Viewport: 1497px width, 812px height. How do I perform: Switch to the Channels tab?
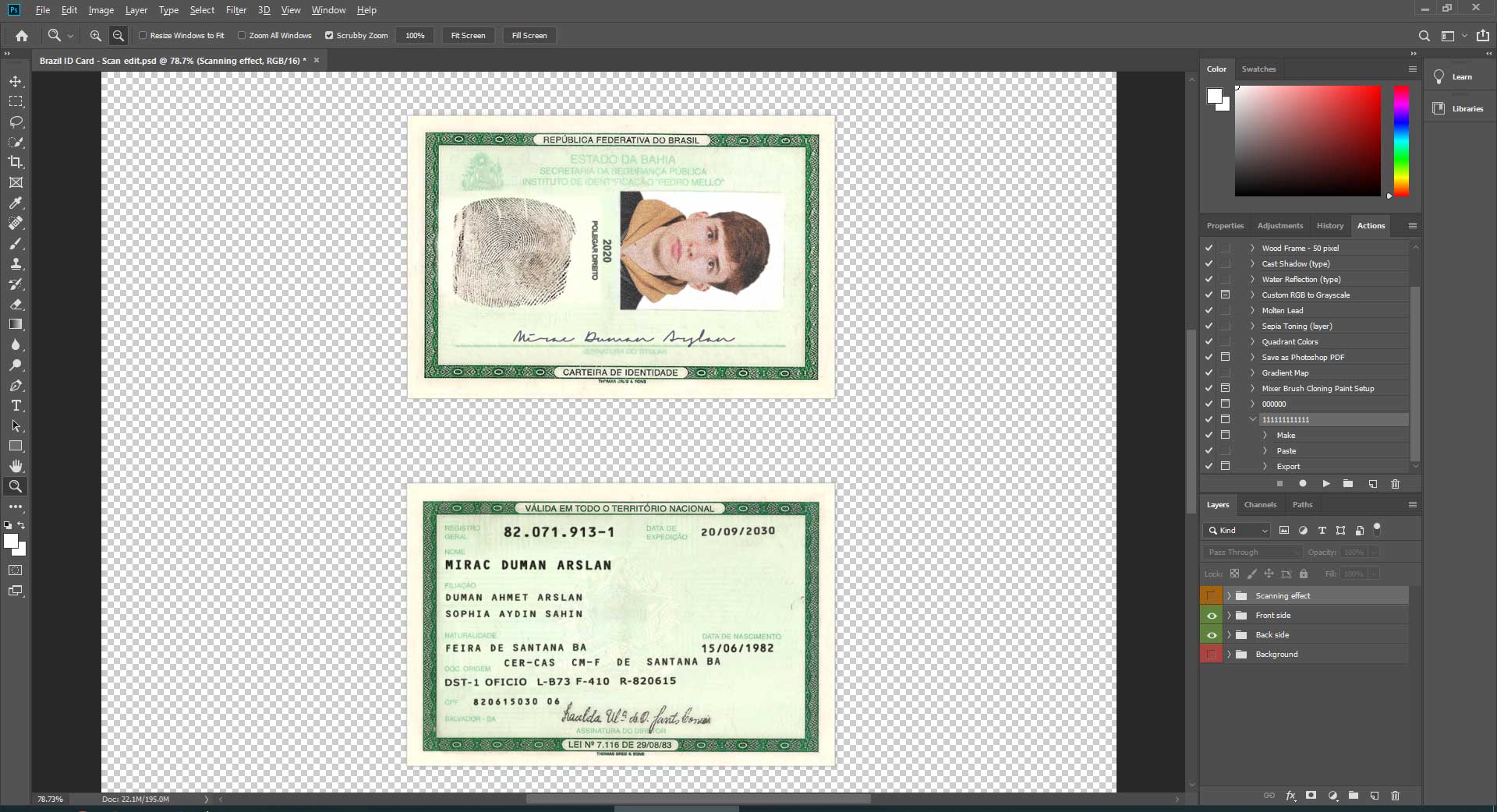point(1259,504)
